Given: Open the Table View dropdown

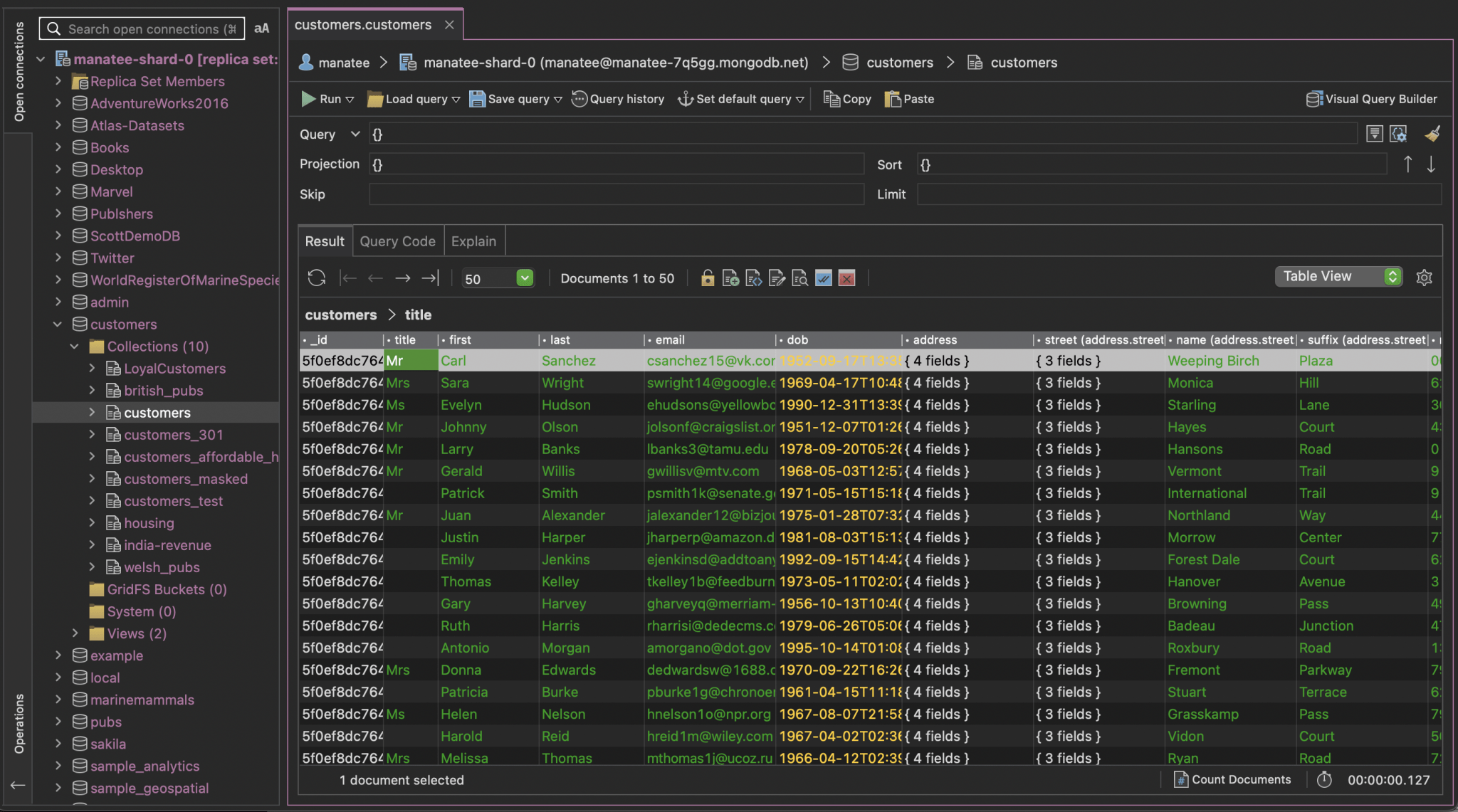Looking at the screenshot, I should 1338,277.
